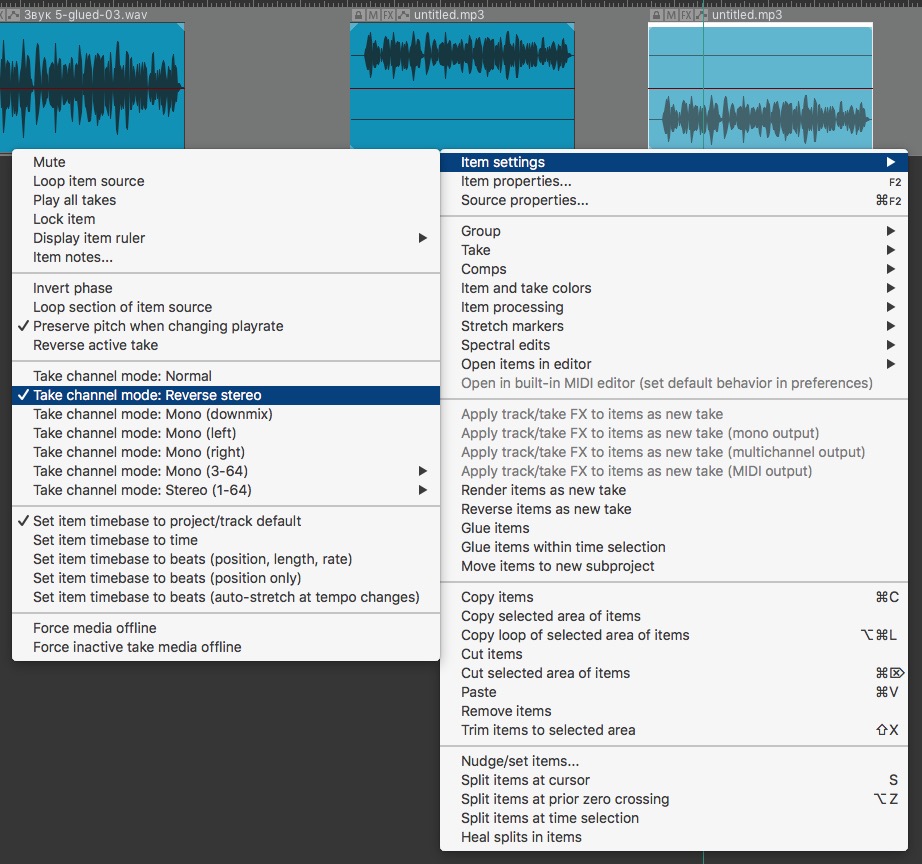Select Take channel mode: Mono (left)
Screen dimensions: 922x864
[226, 433]
